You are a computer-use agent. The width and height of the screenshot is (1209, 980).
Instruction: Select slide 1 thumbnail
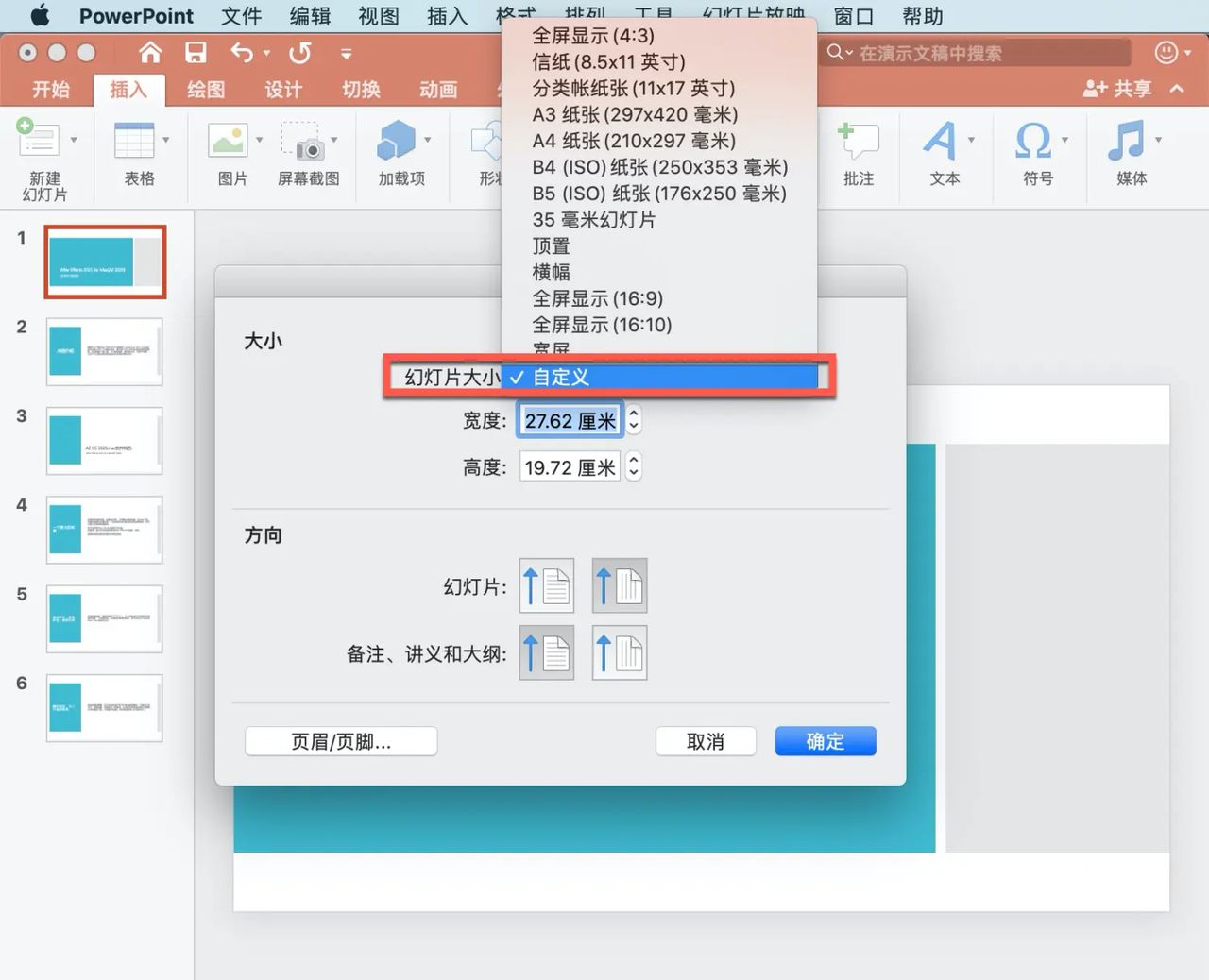105,262
